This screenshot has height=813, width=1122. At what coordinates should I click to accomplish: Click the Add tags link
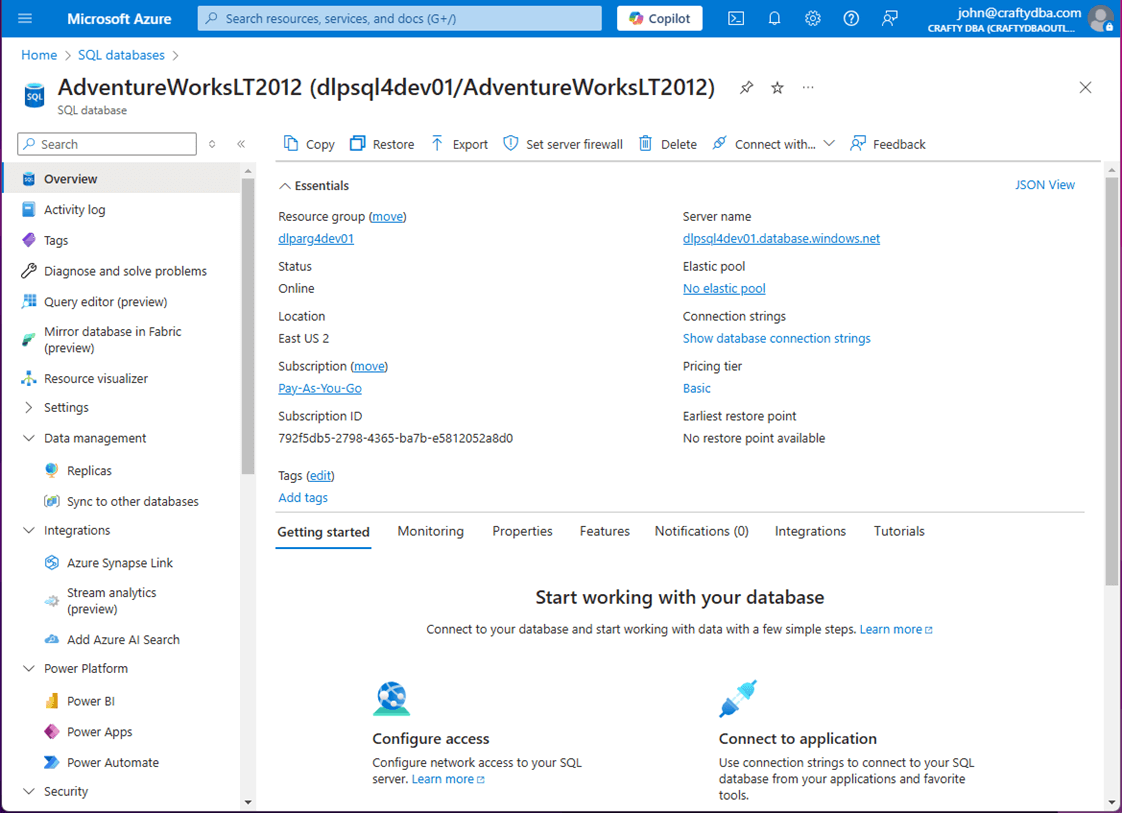303,497
